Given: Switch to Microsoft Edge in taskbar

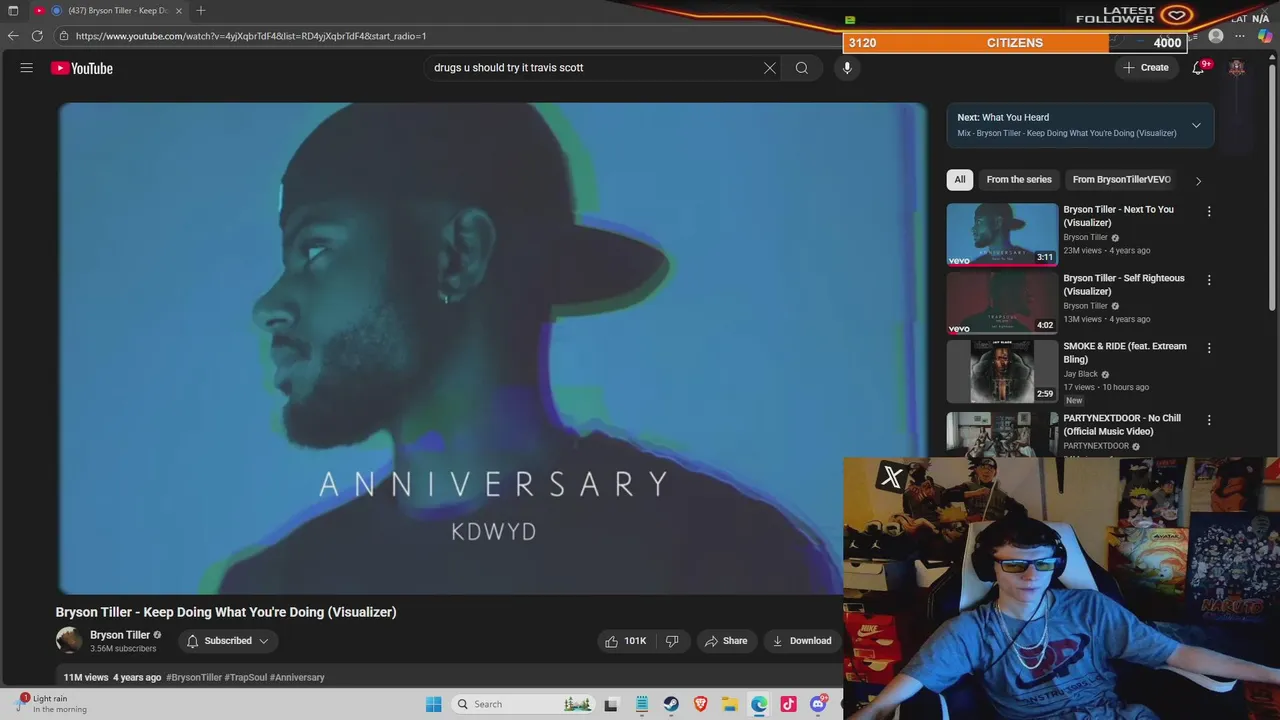Looking at the screenshot, I should point(760,704).
